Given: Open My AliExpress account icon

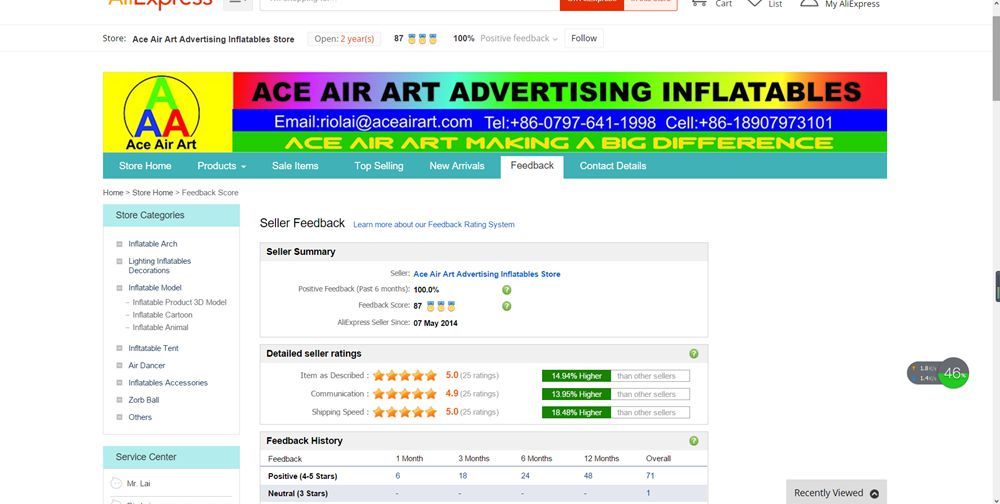Looking at the screenshot, I should [x=809, y=3].
